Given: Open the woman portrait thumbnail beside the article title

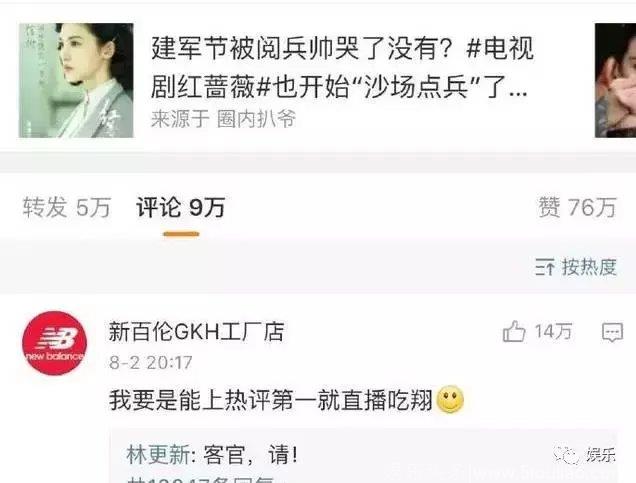Looking at the screenshot, I should pyautogui.click(x=76, y=80).
